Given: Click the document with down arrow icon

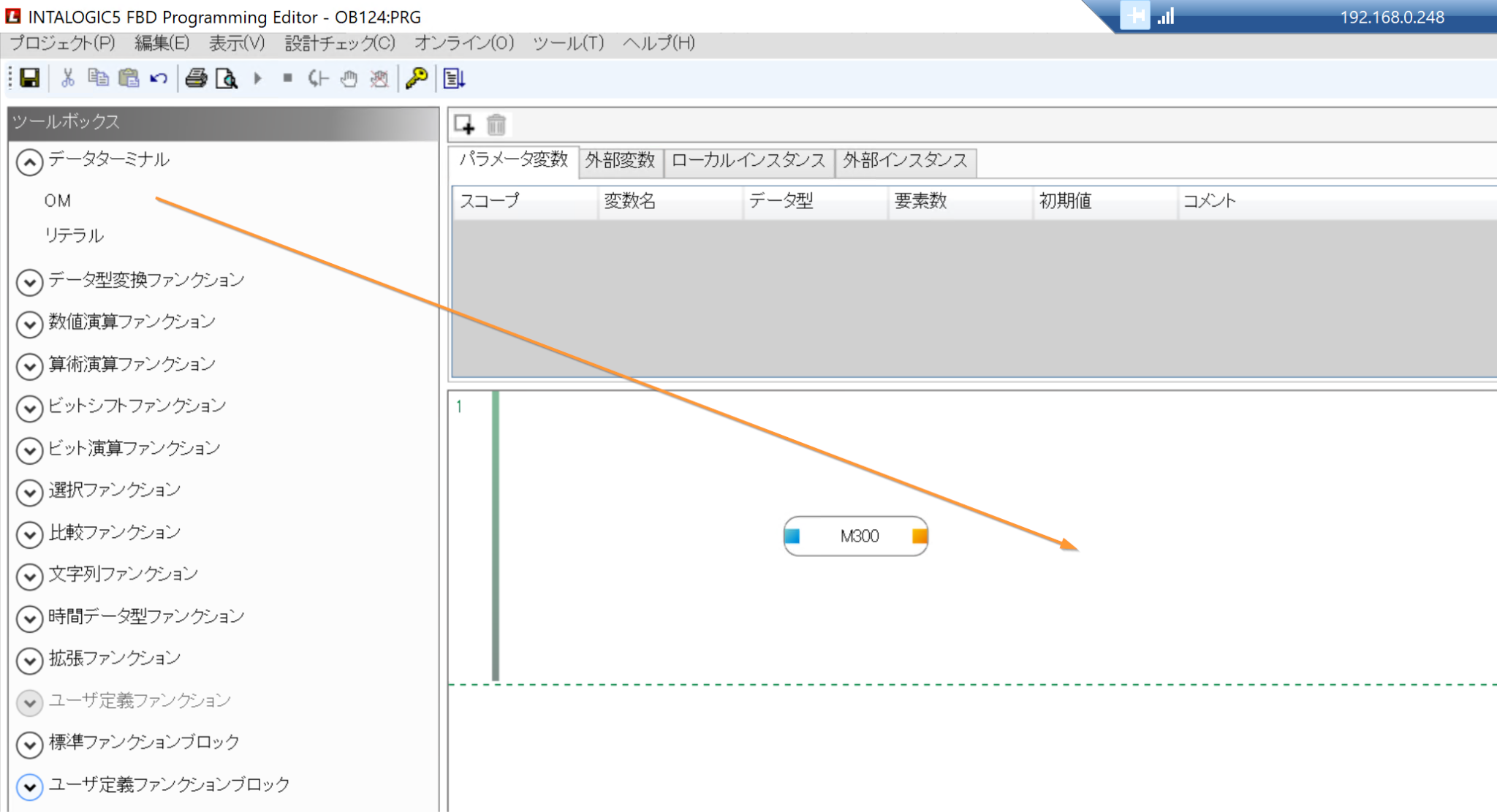Looking at the screenshot, I should (x=454, y=78).
